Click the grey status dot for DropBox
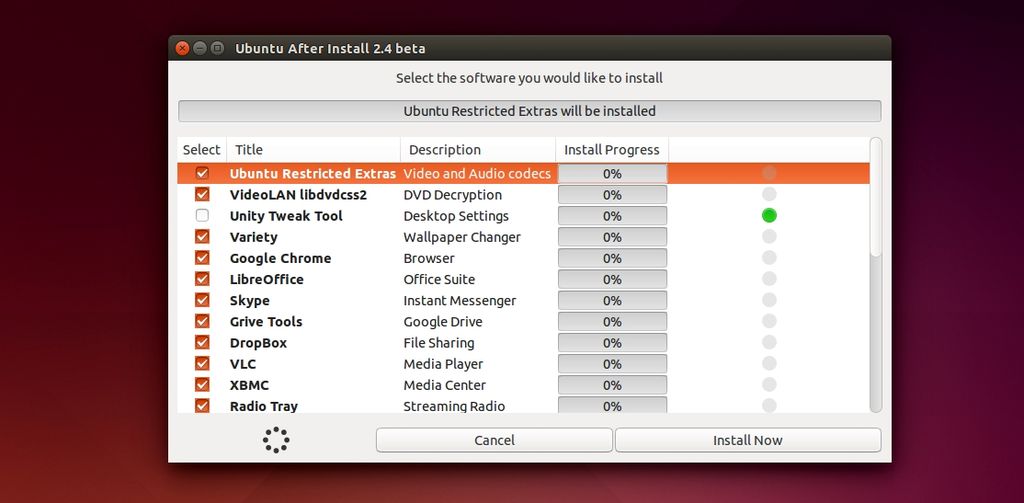This screenshot has height=503, width=1024. (x=769, y=342)
